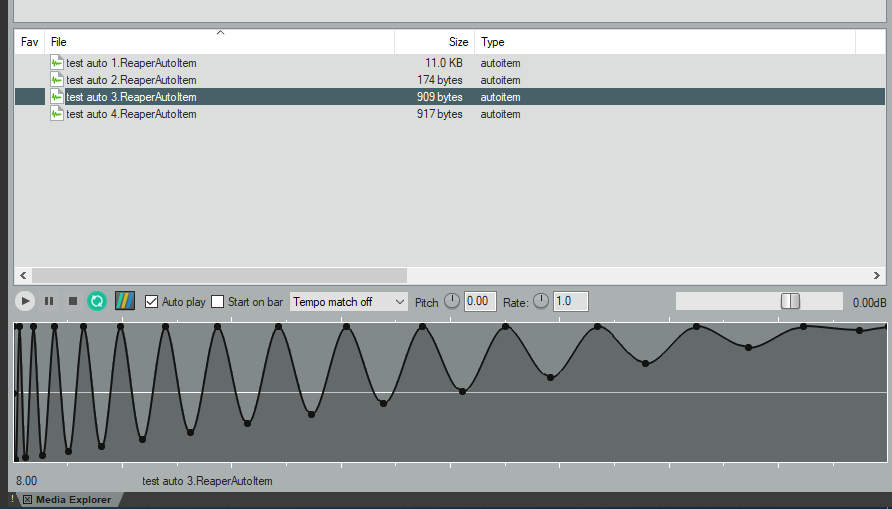Click scroll right arrow of file list
Screen dimensions: 892x509
click(877, 275)
